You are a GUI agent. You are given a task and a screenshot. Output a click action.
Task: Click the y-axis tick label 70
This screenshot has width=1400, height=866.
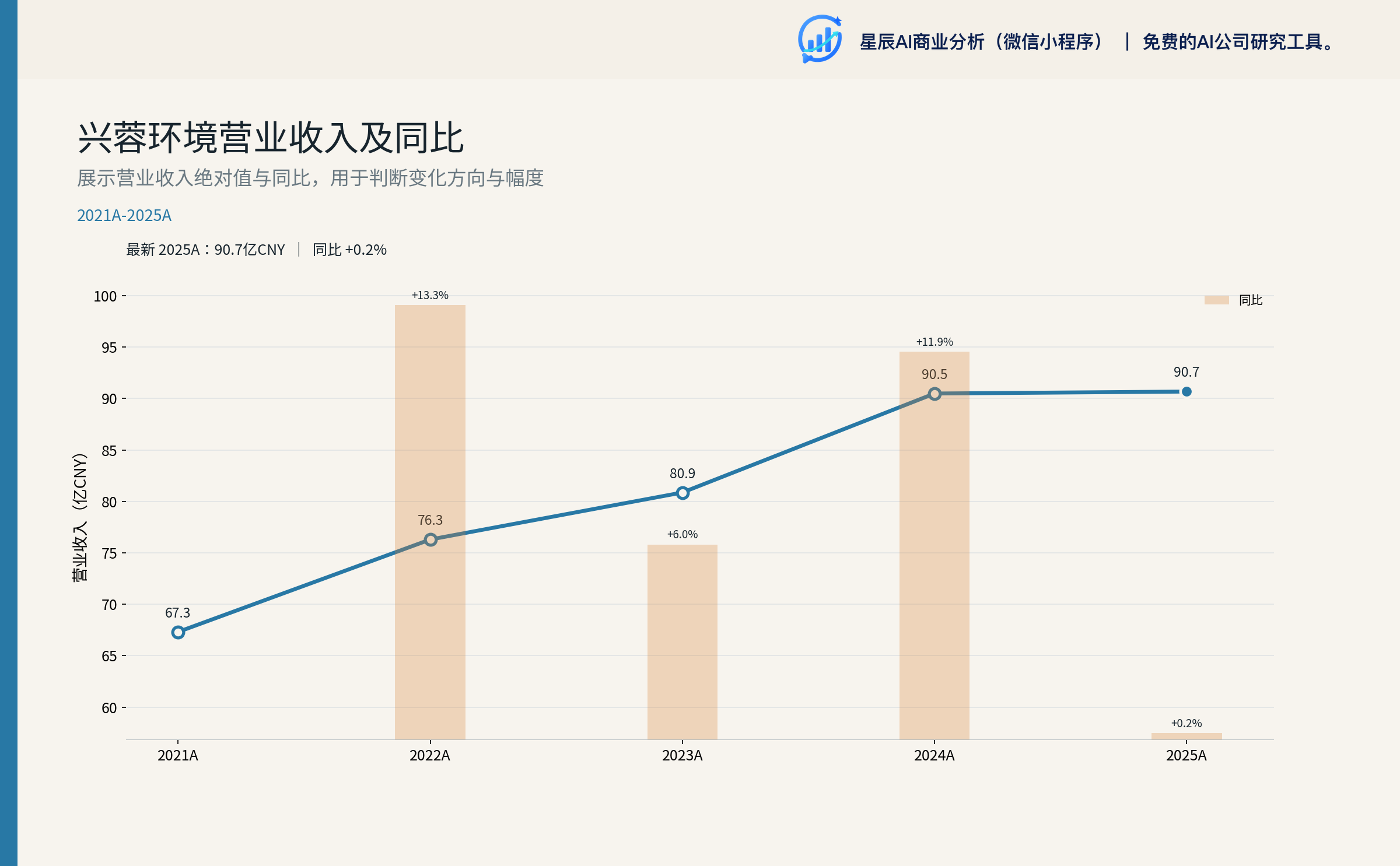tap(109, 605)
